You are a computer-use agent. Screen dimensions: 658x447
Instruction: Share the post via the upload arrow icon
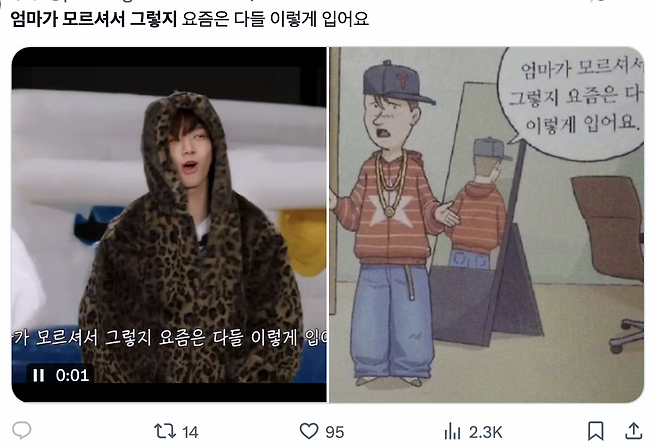(x=634, y=431)
